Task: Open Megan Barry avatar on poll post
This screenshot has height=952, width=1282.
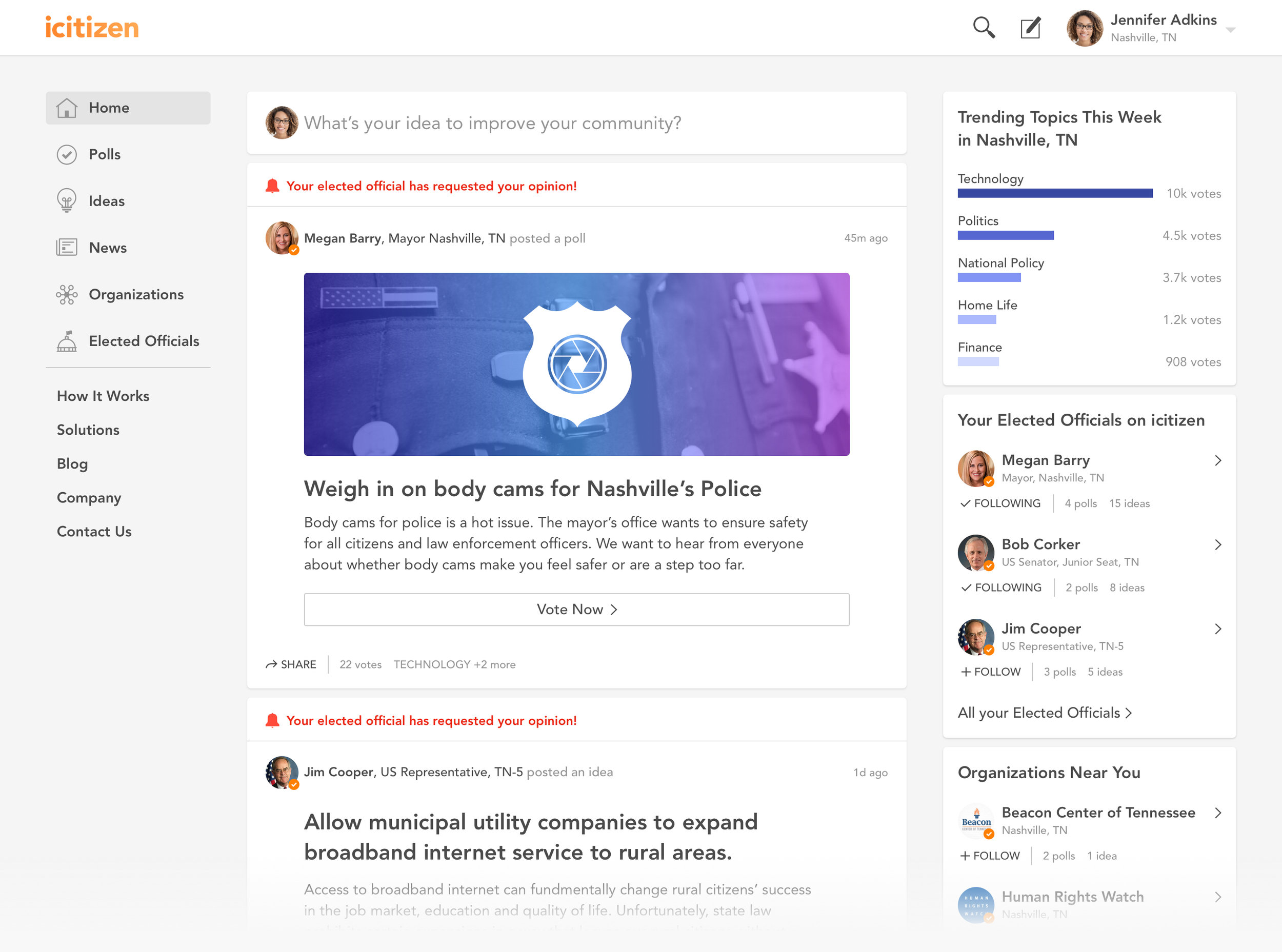Action: pyautogui.click(x=282, y=238)
